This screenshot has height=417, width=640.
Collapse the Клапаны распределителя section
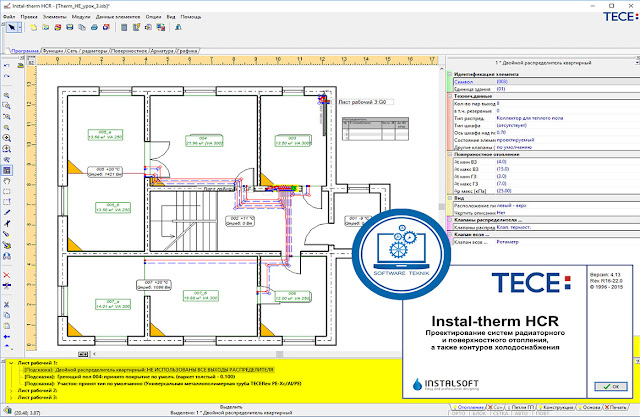point(449,220)
